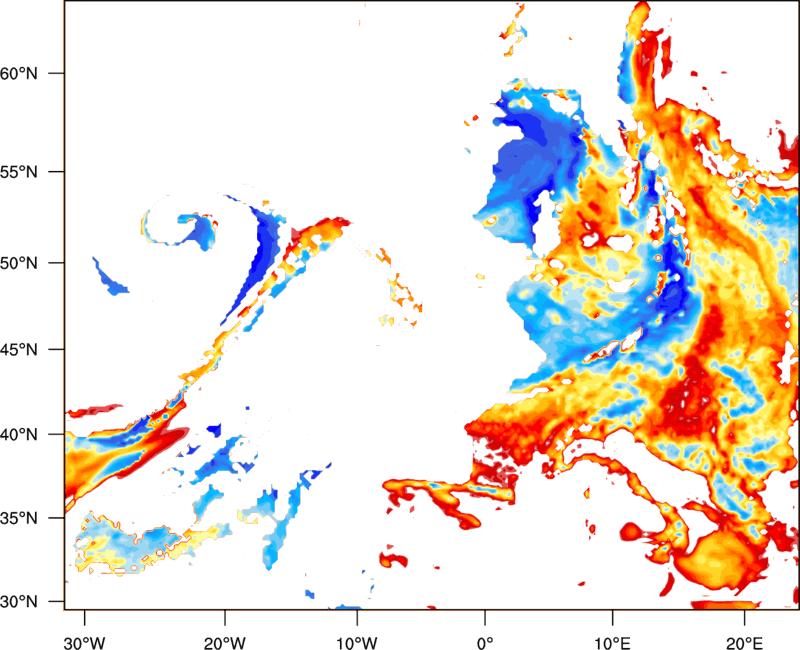Viewport: 800px width, 650px height.
Task: Click the 30°W longitude label
Action: [84, 643]
